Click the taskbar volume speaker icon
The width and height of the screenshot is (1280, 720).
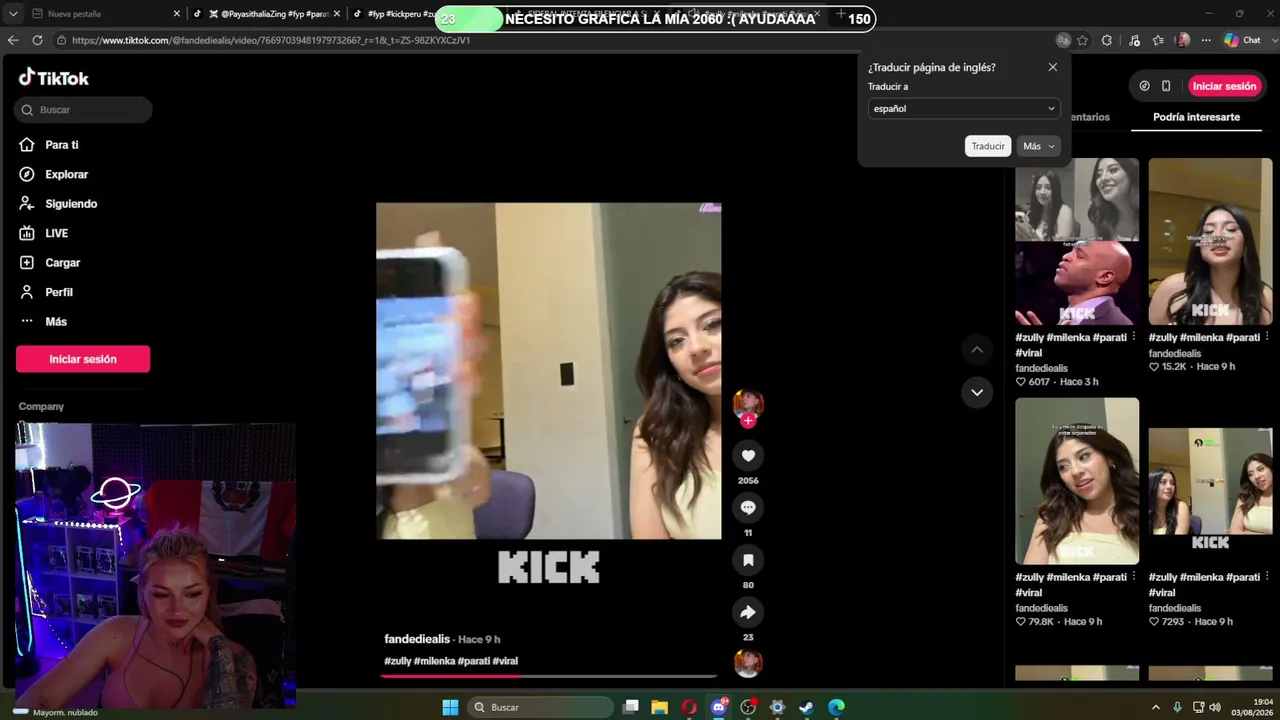[1215, 707]
